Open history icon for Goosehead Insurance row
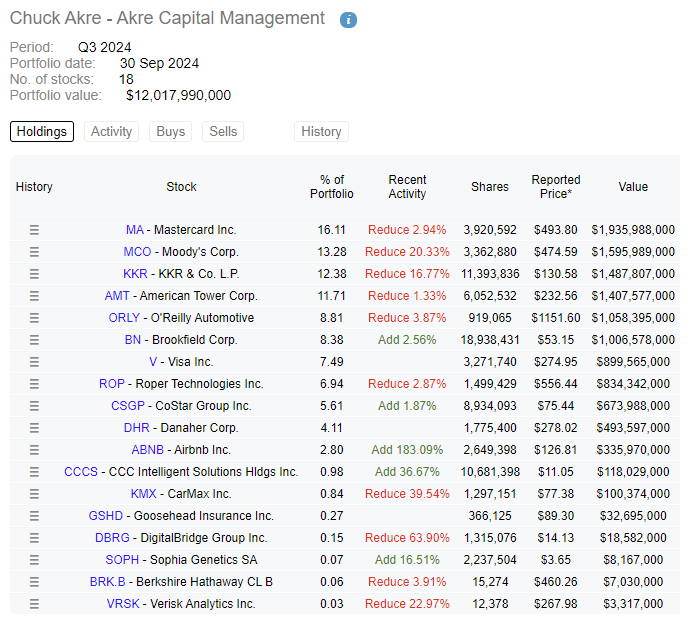 (34, 516)
